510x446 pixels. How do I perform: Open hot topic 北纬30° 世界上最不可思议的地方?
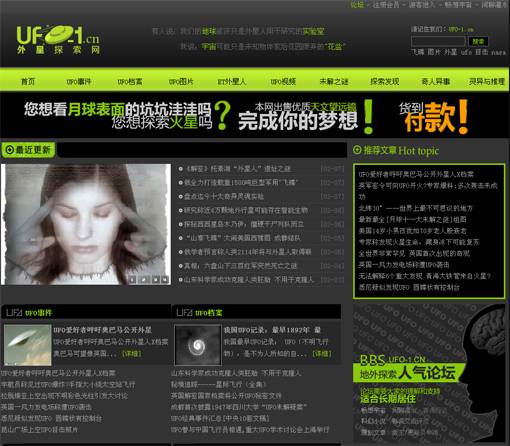point(416,208)
